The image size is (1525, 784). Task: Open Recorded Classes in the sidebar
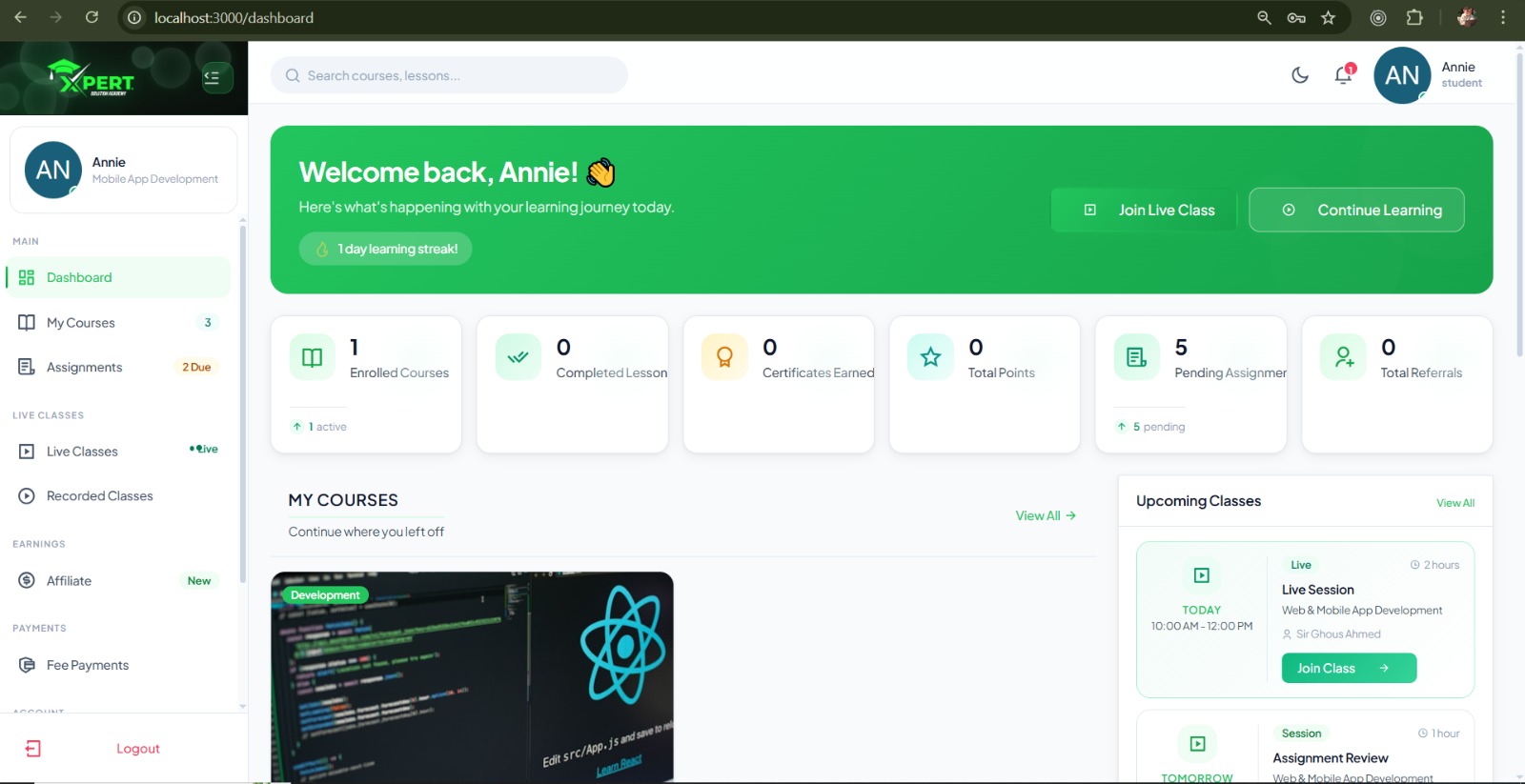click(x=118, y=495)
